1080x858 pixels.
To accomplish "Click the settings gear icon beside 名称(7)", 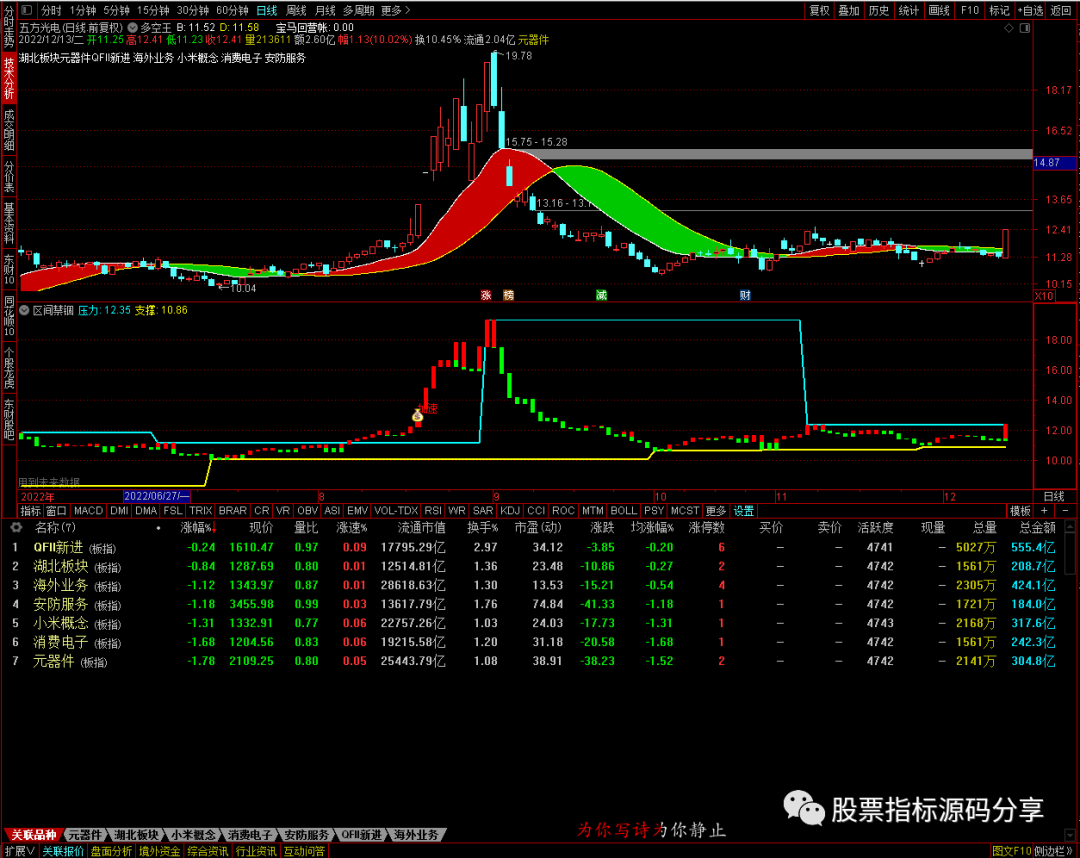I will [x=16, y=527].
